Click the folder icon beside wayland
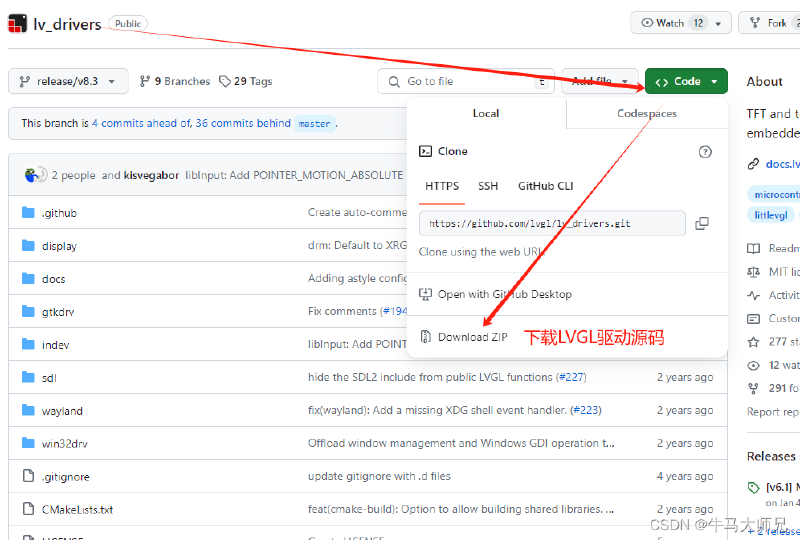Image resolution: width=800 pixels, height=540 pixels. [x=28, y=410]
